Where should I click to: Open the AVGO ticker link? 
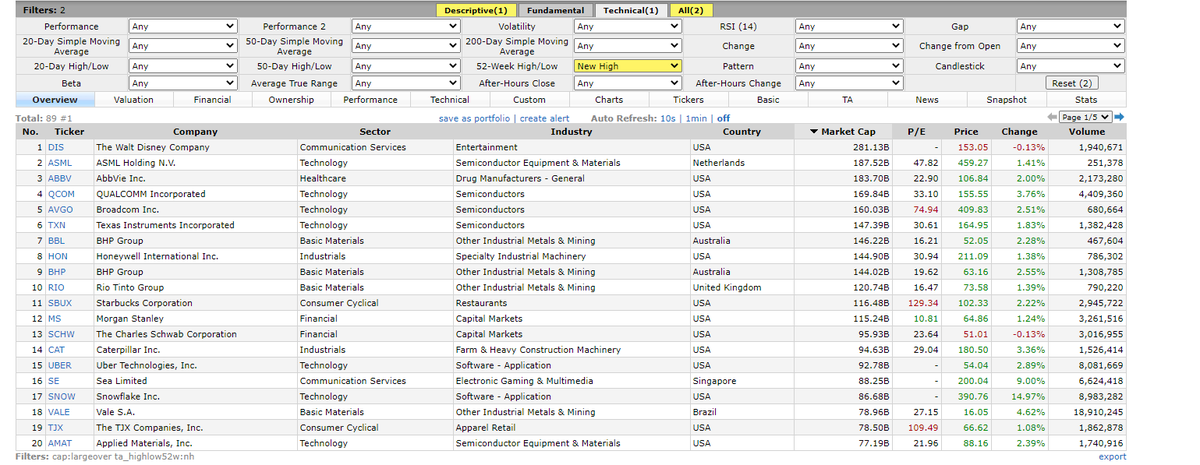coord(61,210)
